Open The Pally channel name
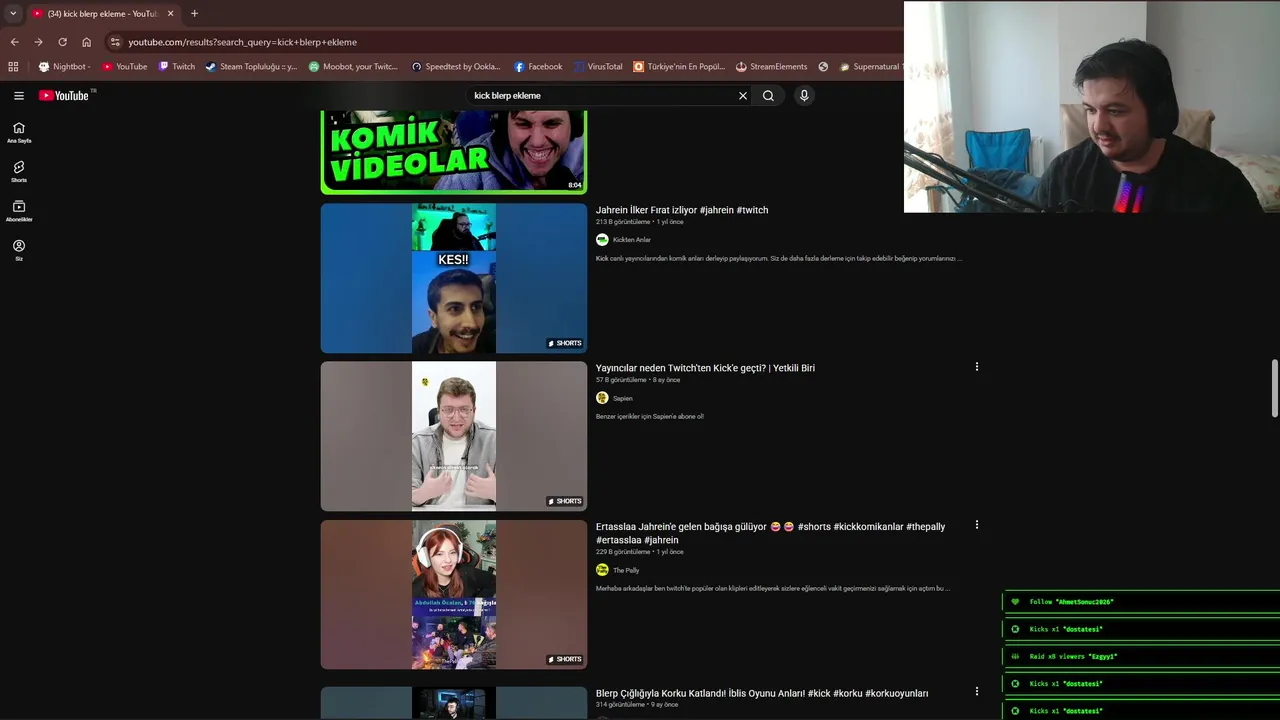Image resolution: width=1280 pixels, height=720 pixels. pyautogui.click(x=626, y=570)
